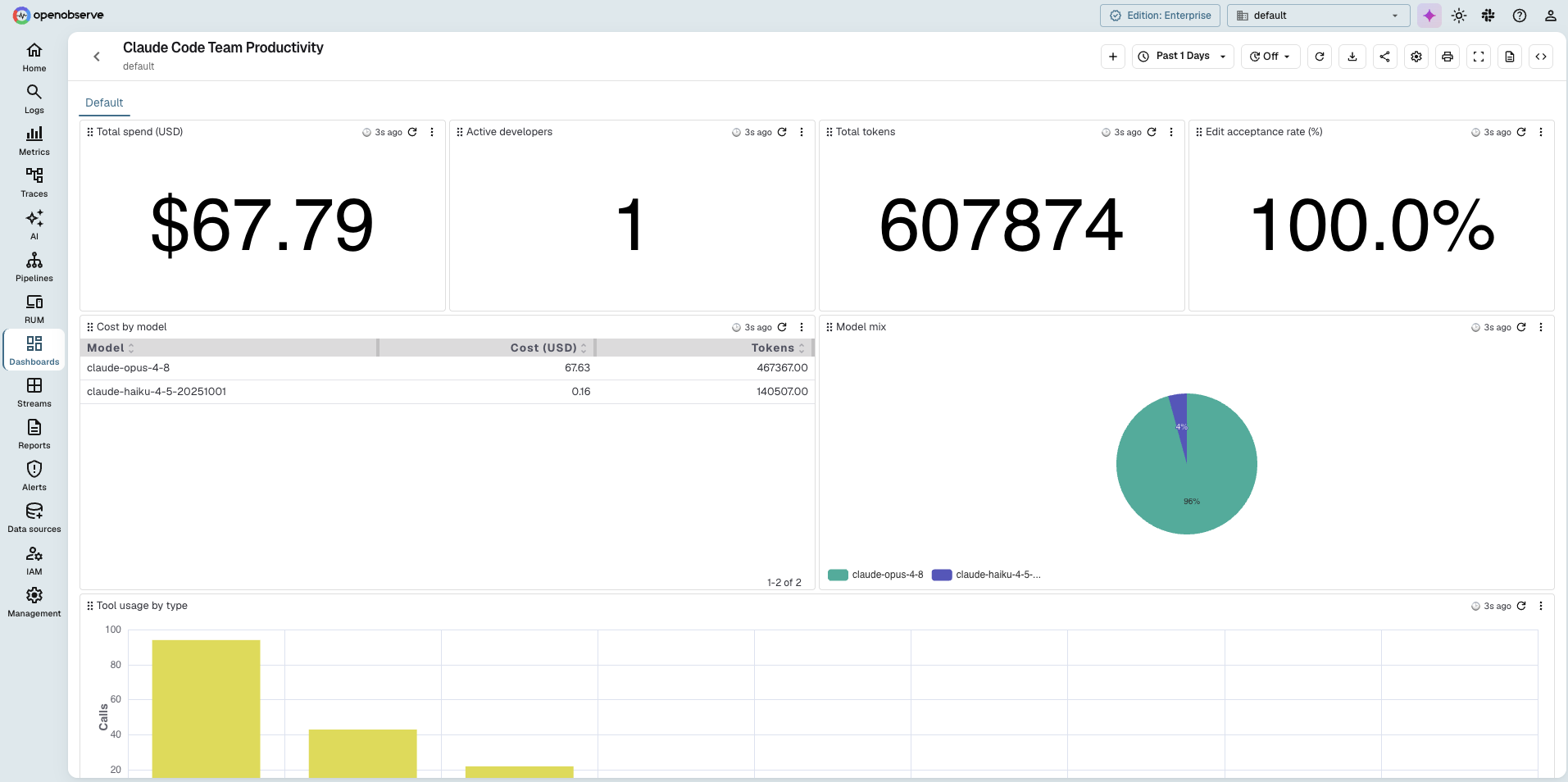The image size is (1568, 782).
Task: Open Streams in the sidebar
Action: point(34,393)
